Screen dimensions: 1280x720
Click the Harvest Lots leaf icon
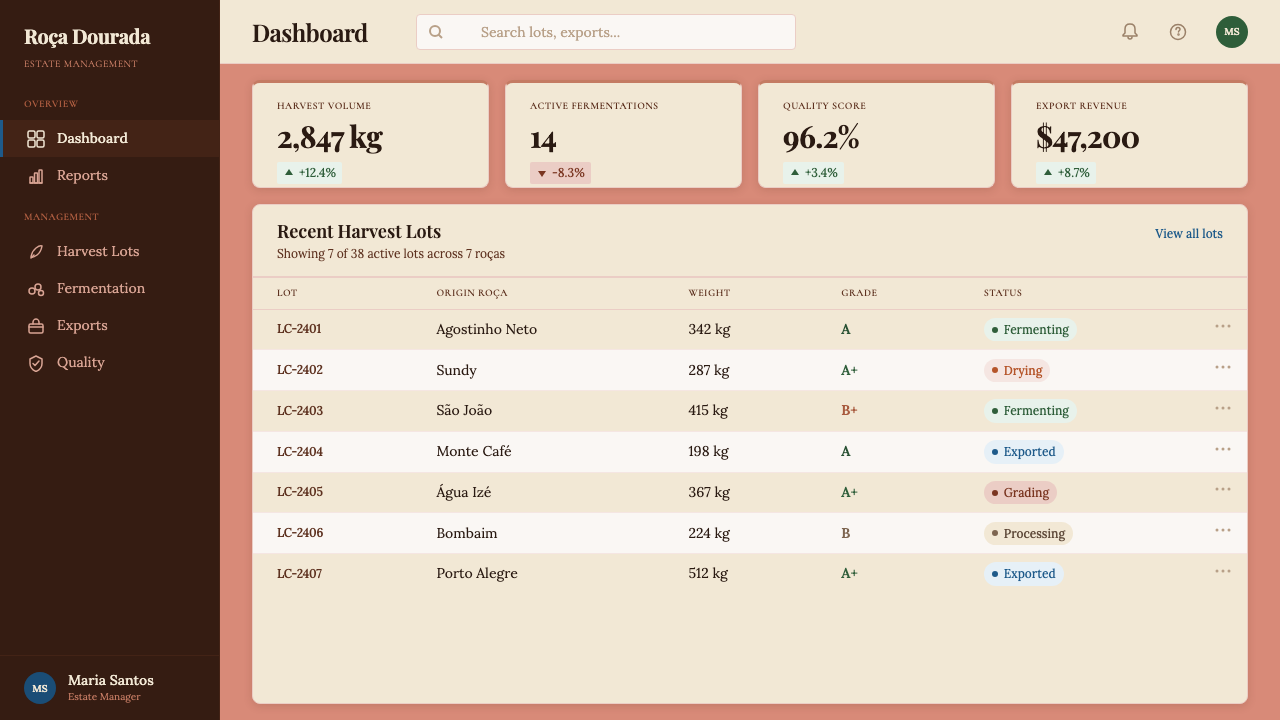pos(36,252)
